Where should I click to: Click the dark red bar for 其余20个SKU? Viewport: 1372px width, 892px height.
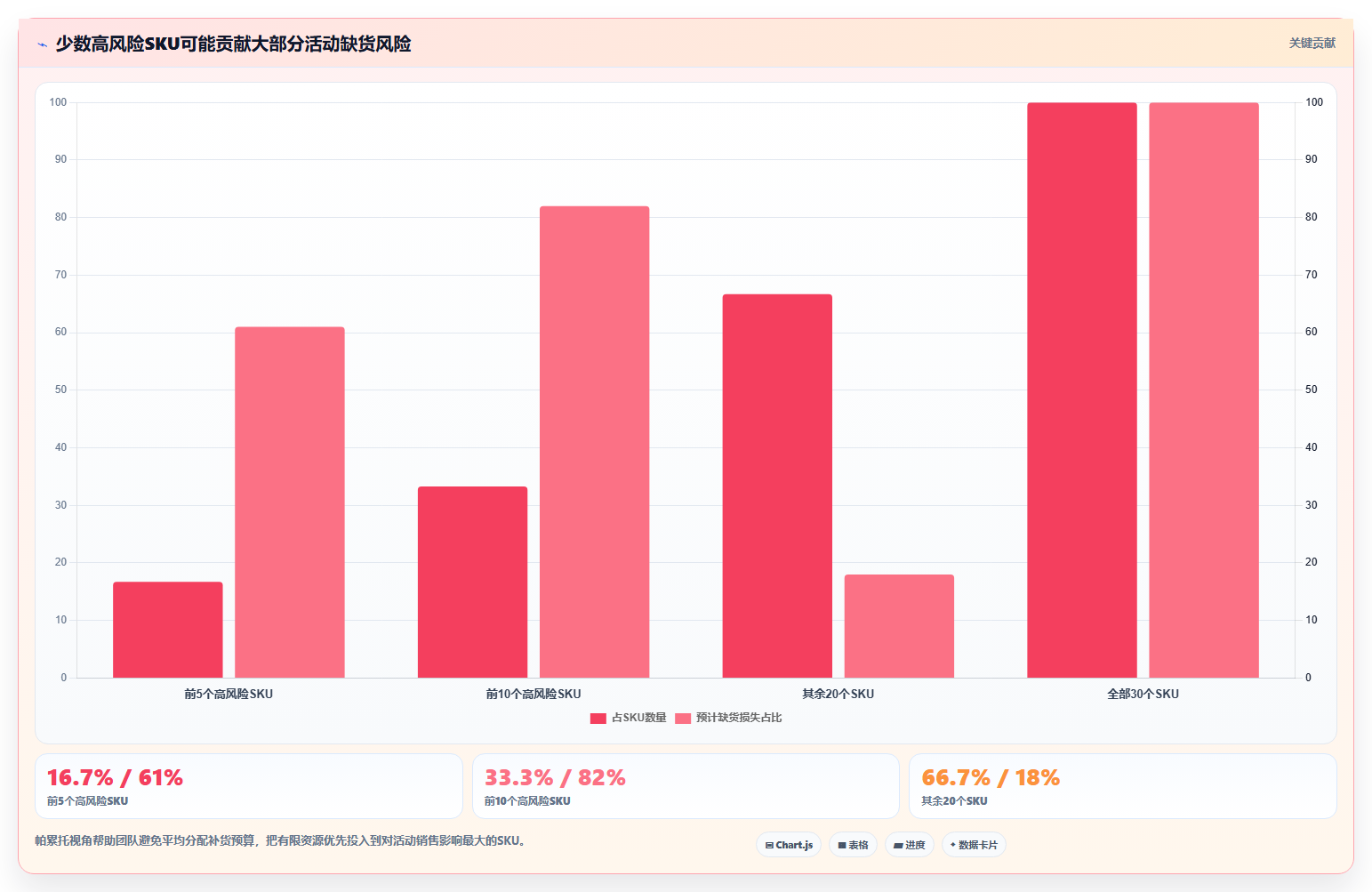777,486
